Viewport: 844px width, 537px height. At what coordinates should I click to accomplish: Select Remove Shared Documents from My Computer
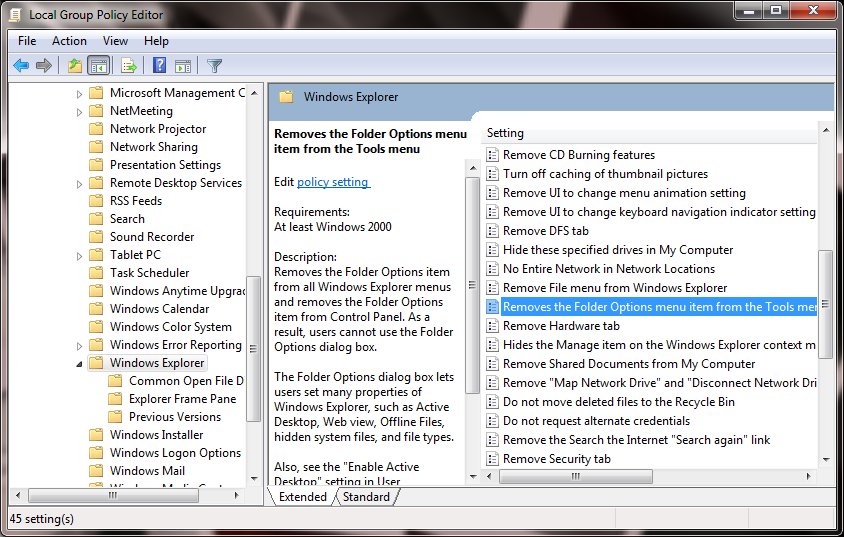(x=629, y=364)
